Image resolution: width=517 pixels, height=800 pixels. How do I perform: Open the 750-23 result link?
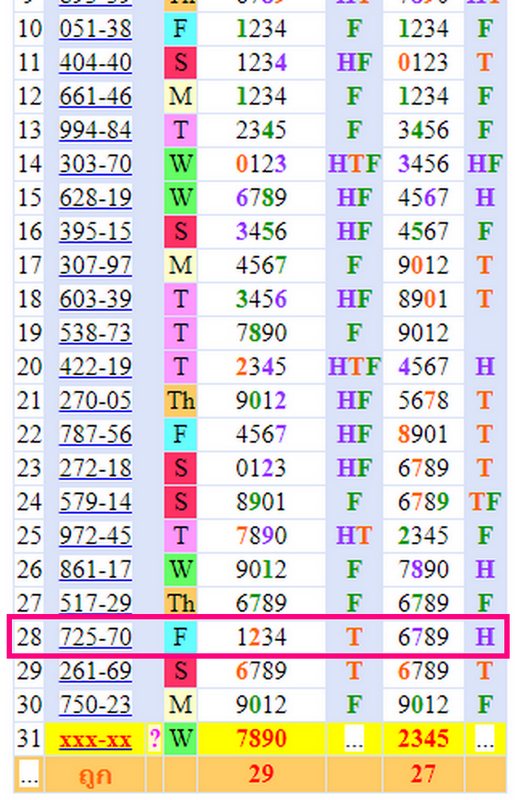click(95, 705)
